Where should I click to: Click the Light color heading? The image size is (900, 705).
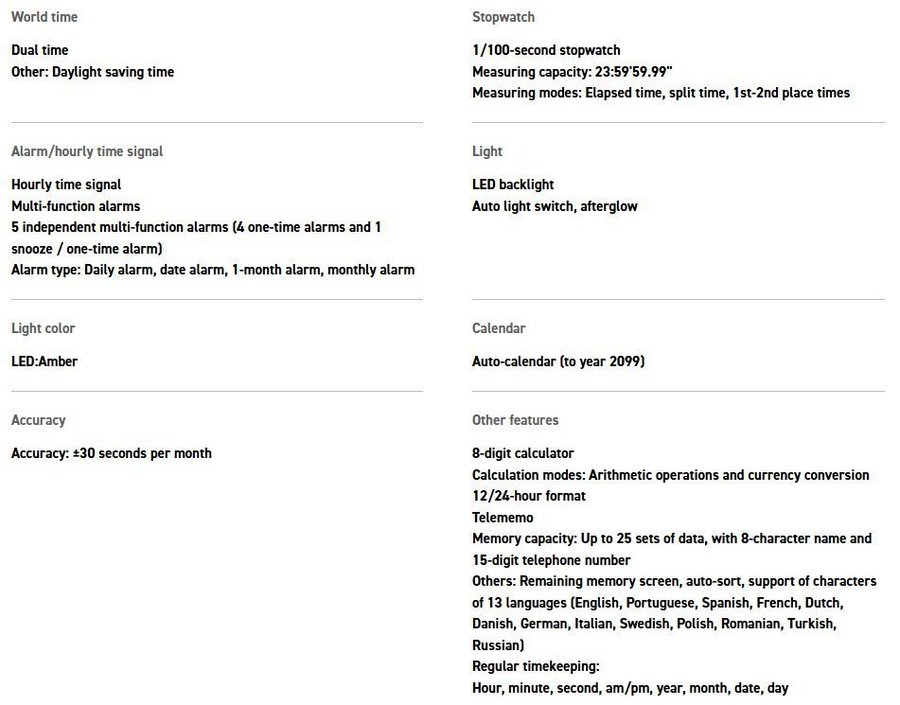point(43,328)
